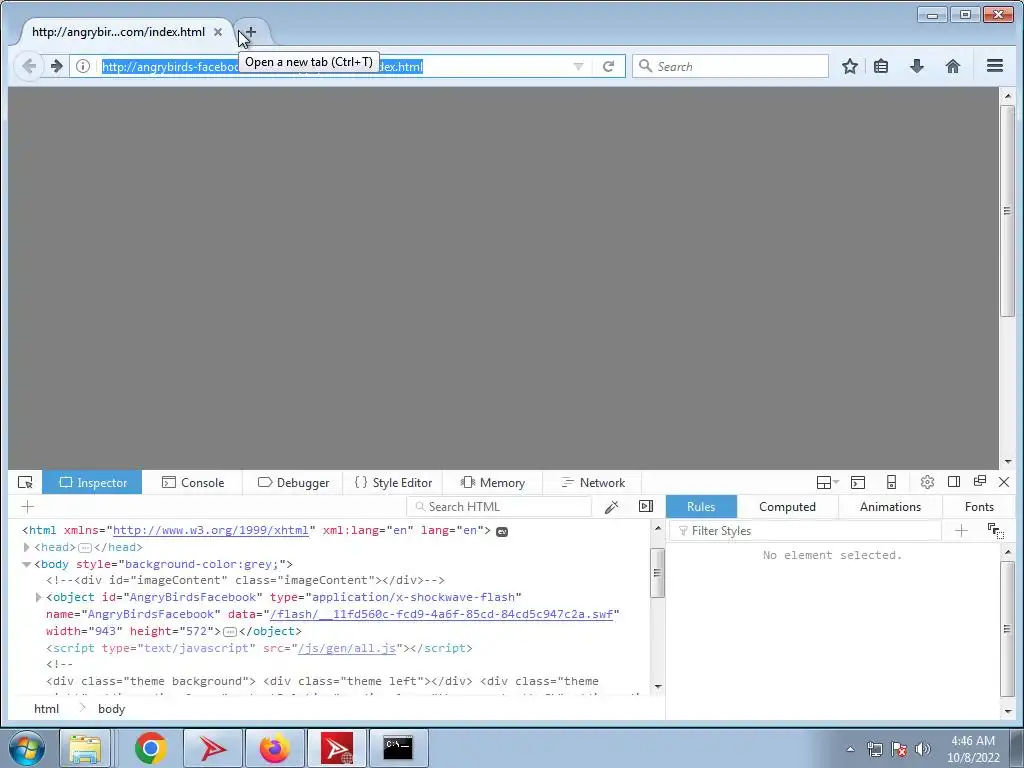Launch Chrome from the taskbar
1024x768 pixels.
[x=151, y=748]
